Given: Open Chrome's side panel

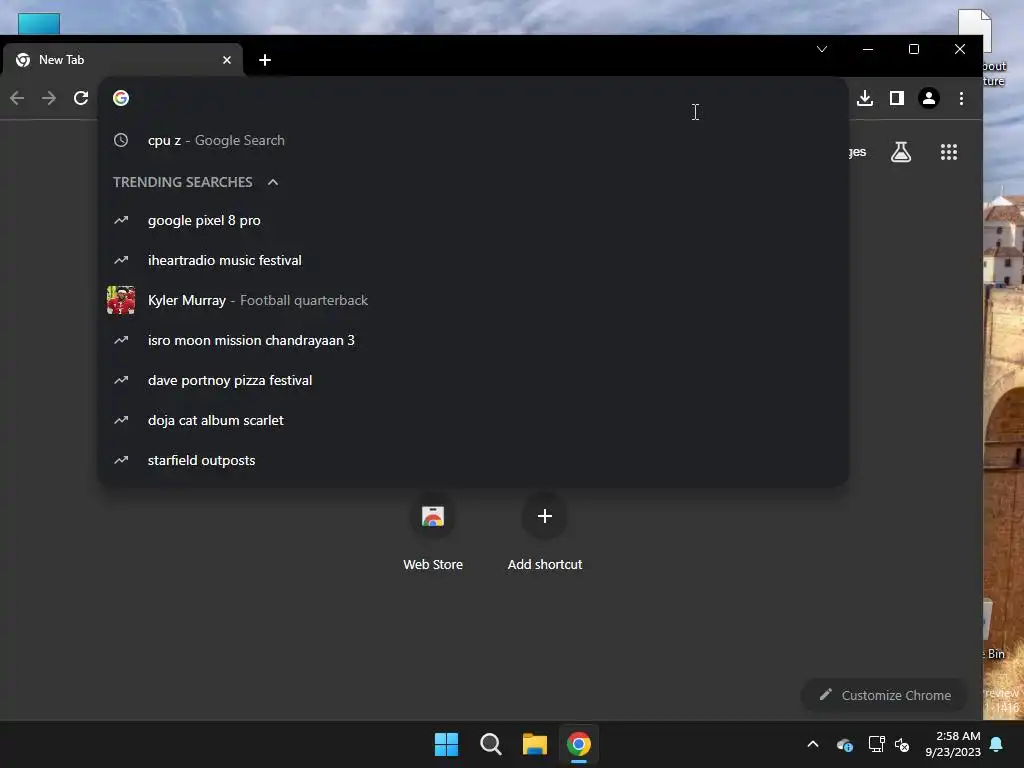Looking at the screenshot, I should pyautogui.click(x=897, y=98).
